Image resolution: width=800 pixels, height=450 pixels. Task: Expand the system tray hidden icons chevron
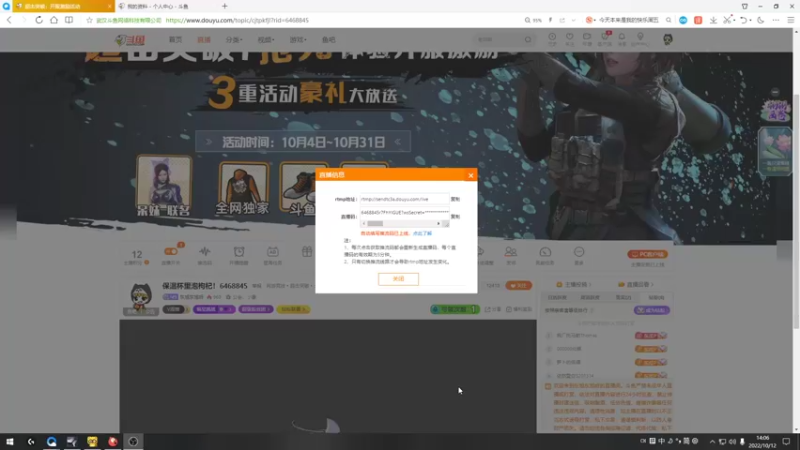712,442
